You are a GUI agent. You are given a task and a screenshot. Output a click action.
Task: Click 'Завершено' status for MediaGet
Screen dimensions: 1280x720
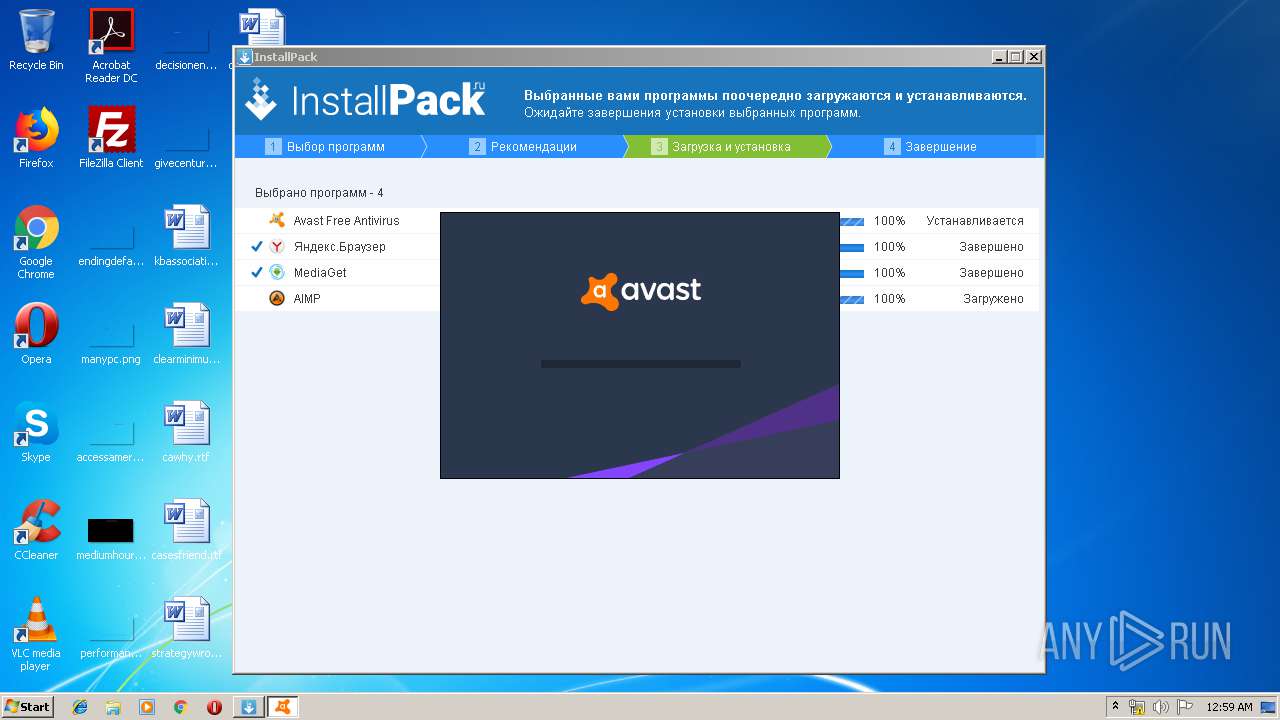[991, 272]
